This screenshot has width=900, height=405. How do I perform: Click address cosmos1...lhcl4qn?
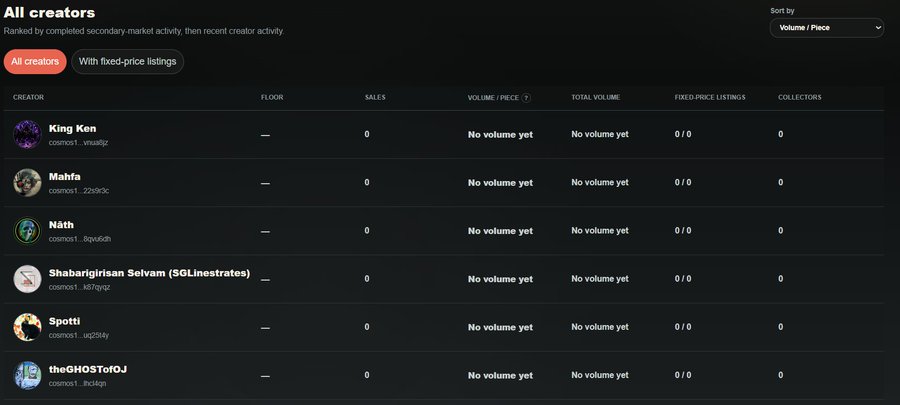[x=77, y=384]
